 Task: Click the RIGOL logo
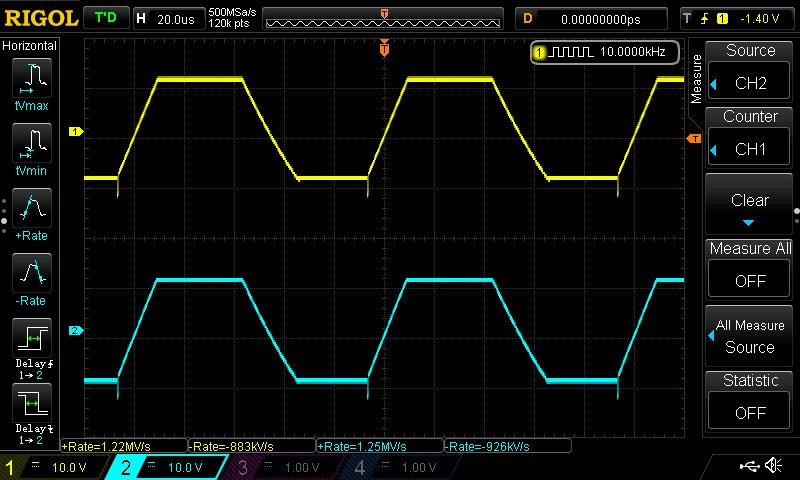pos(41,19)
